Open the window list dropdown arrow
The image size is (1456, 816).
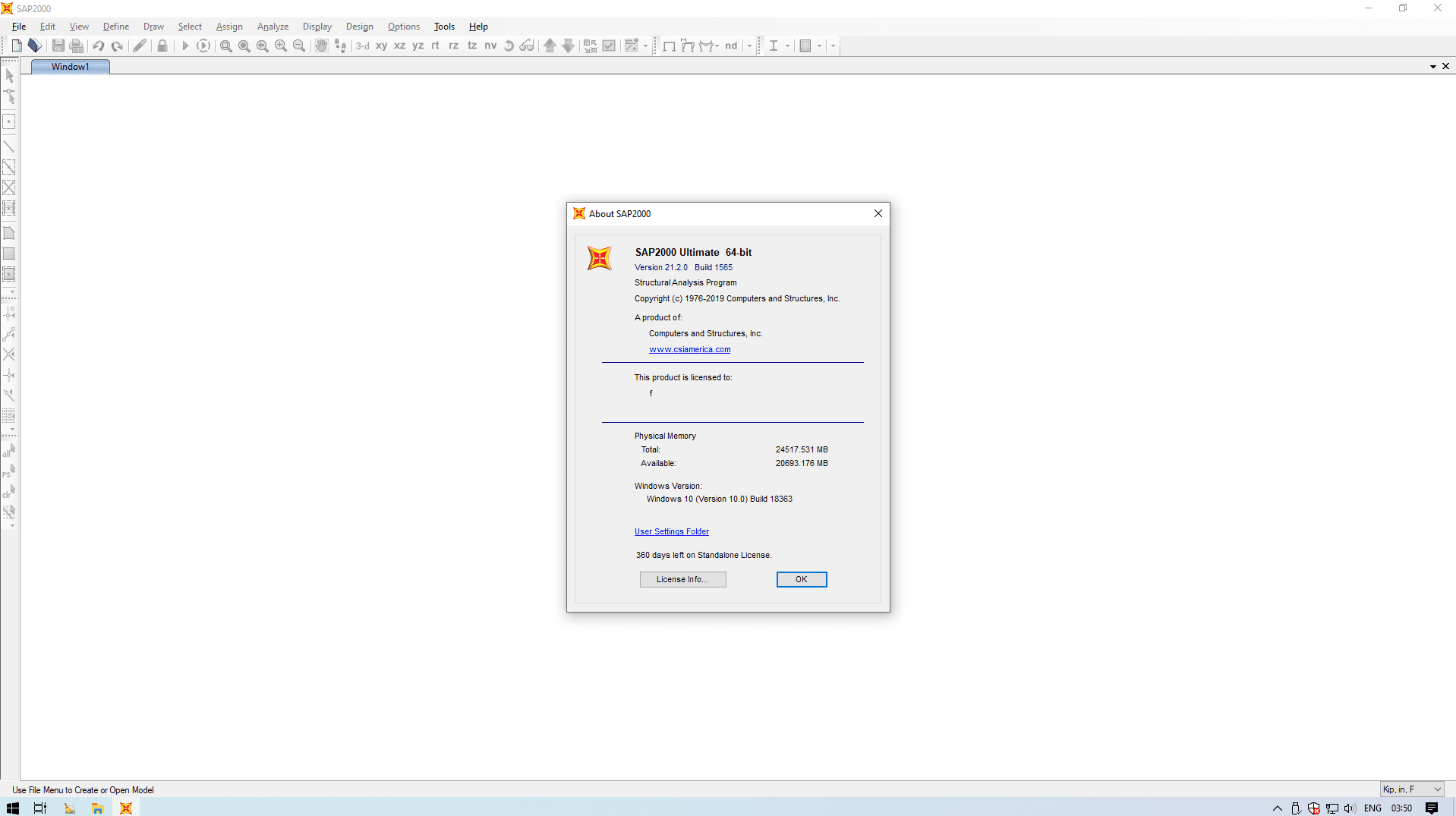pyautogui.click(x=1432, y=67)
